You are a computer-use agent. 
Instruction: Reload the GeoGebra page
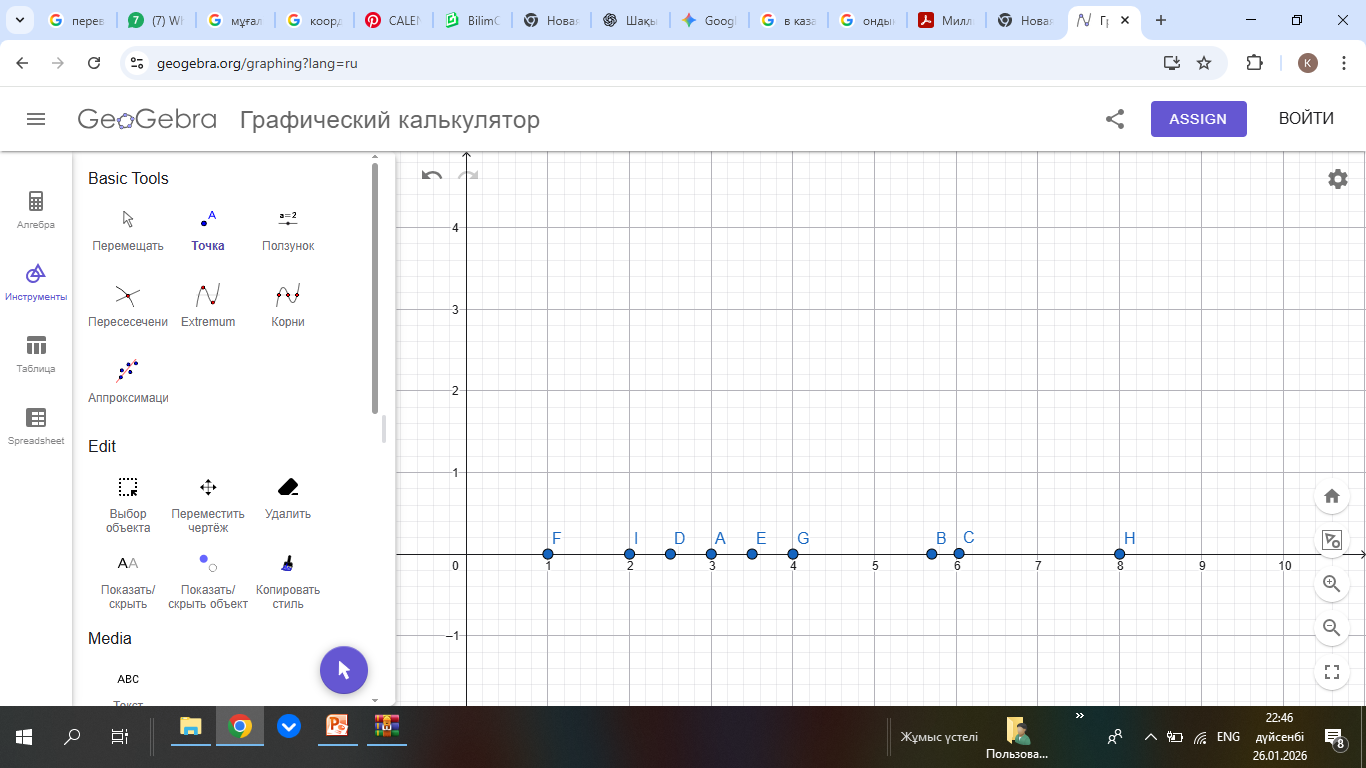tap(94, 63)
